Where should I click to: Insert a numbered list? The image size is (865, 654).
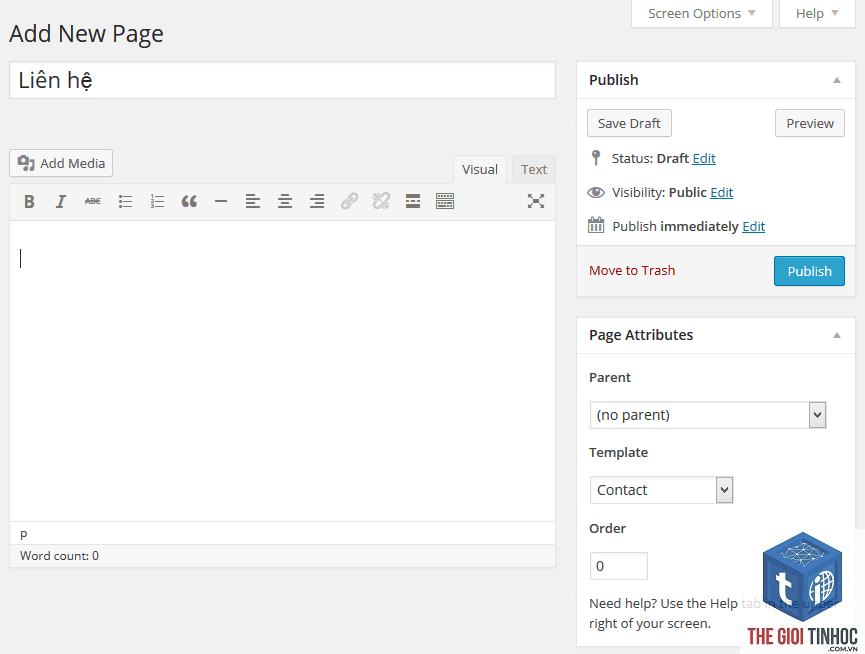click(x=157, y=201)
